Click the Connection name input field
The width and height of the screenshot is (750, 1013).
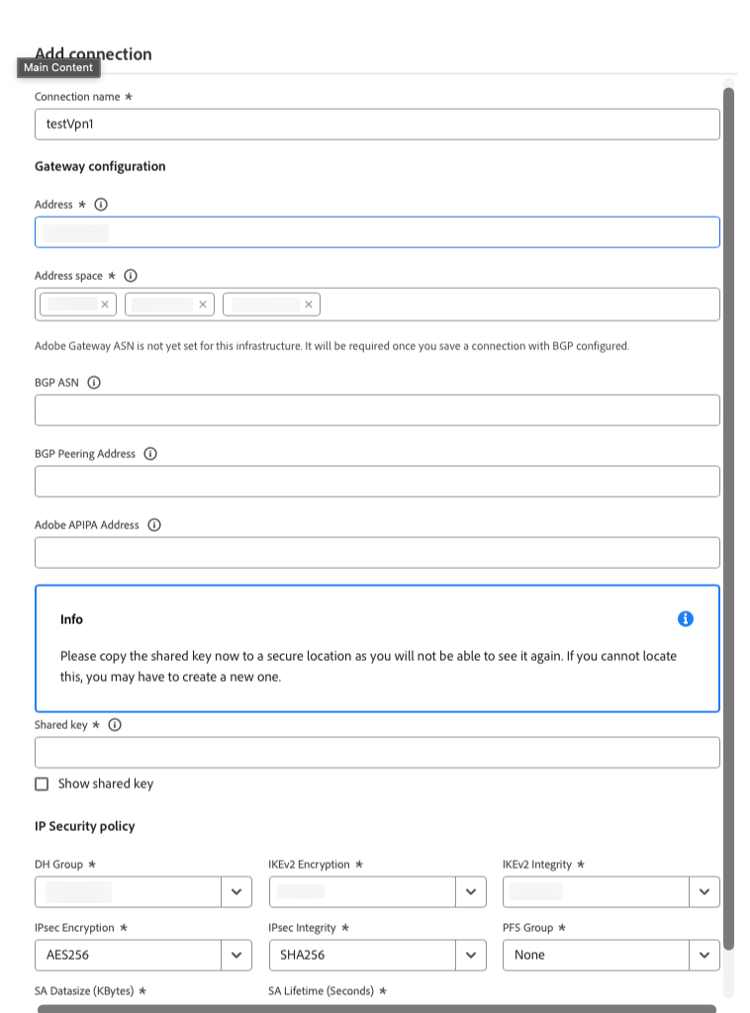(x=377, y=124)
